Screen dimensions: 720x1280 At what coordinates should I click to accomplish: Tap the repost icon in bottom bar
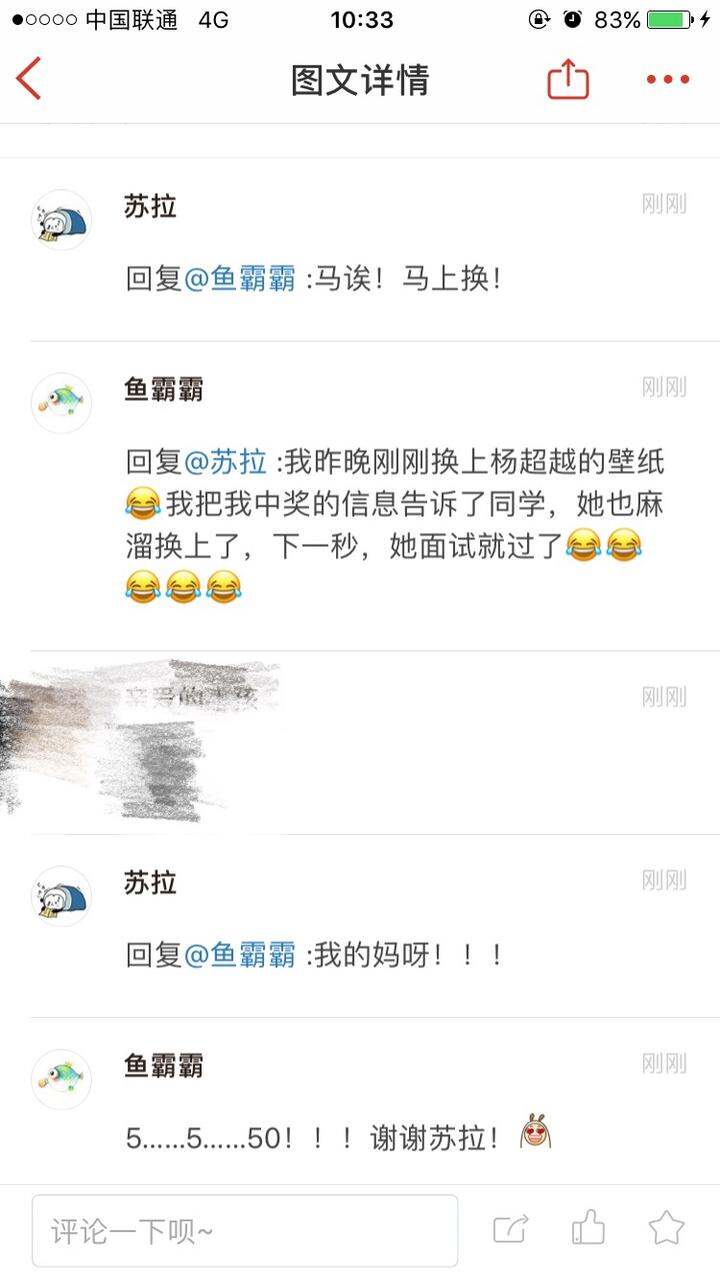[511, 1229]
